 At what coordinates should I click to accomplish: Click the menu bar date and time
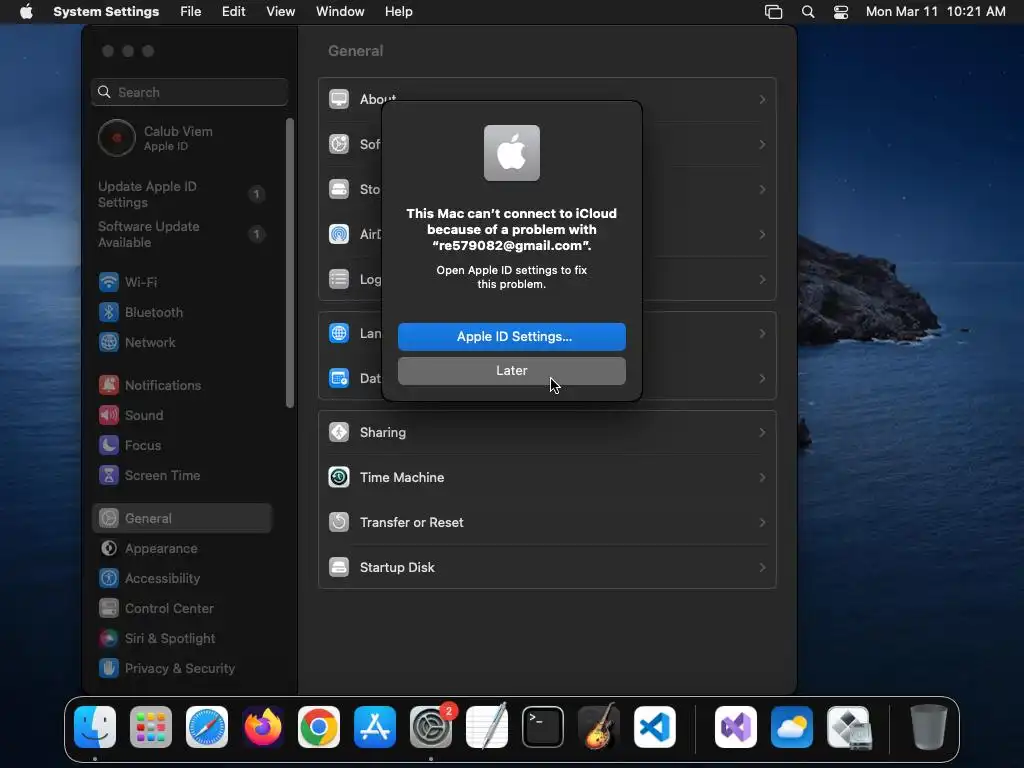[x=935, y=12]
